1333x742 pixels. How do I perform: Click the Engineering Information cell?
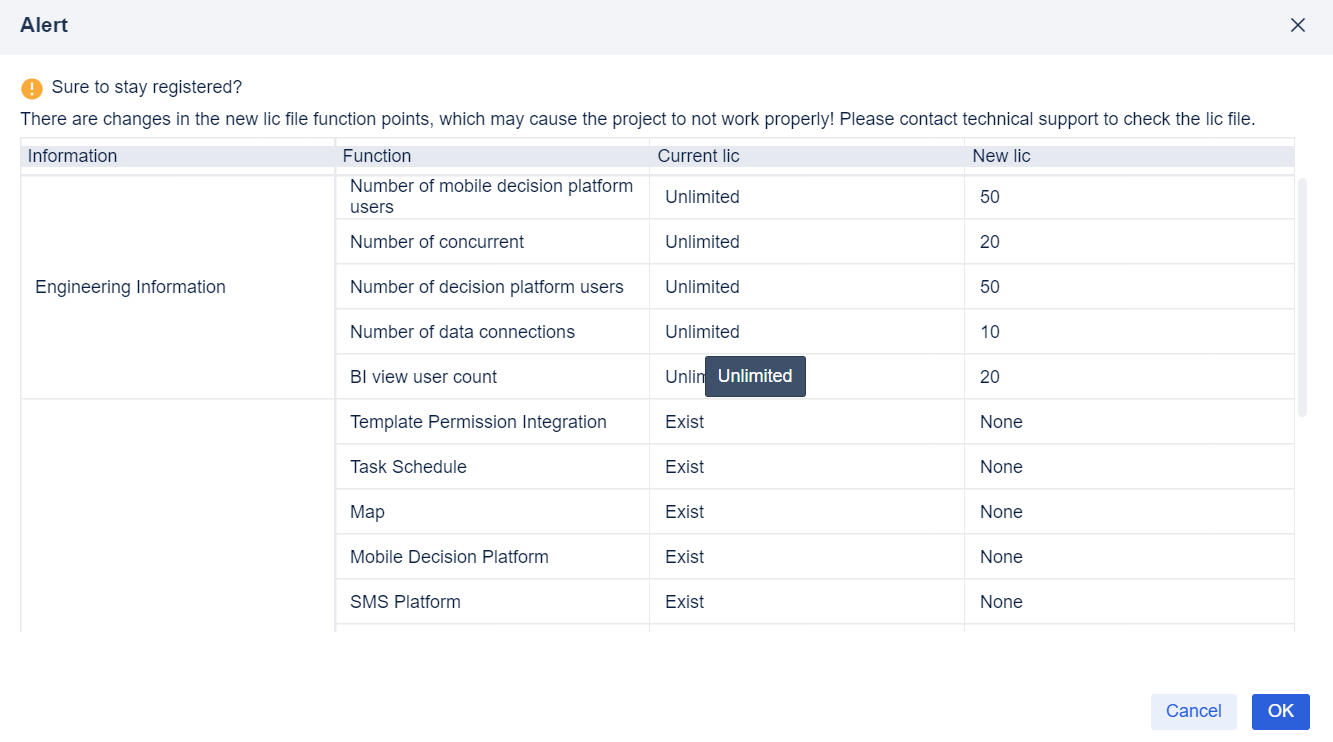point(130,287)
